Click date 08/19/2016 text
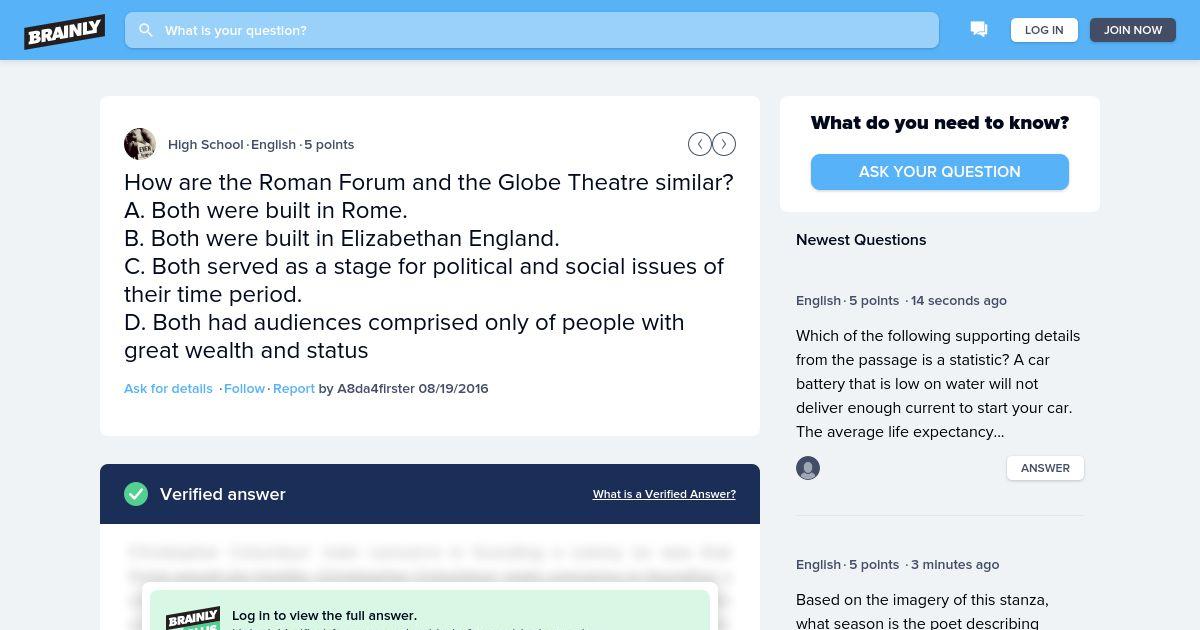This screenshot has height=630, width=1200. 453,388
